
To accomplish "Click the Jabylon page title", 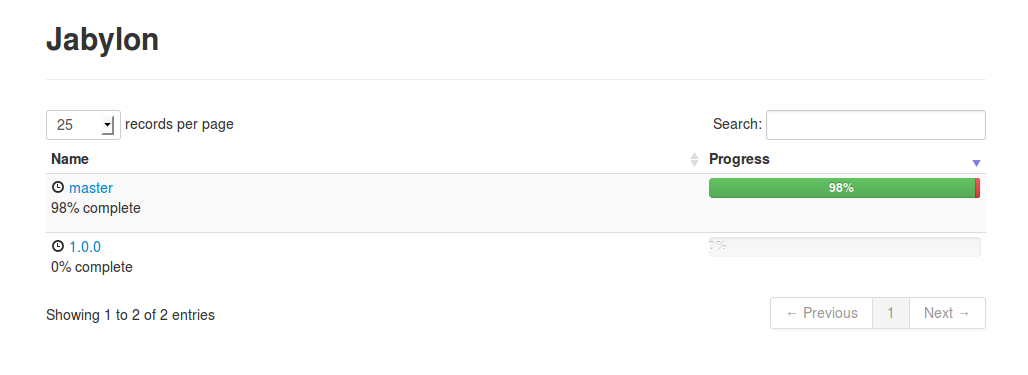I will pos(102,39).
